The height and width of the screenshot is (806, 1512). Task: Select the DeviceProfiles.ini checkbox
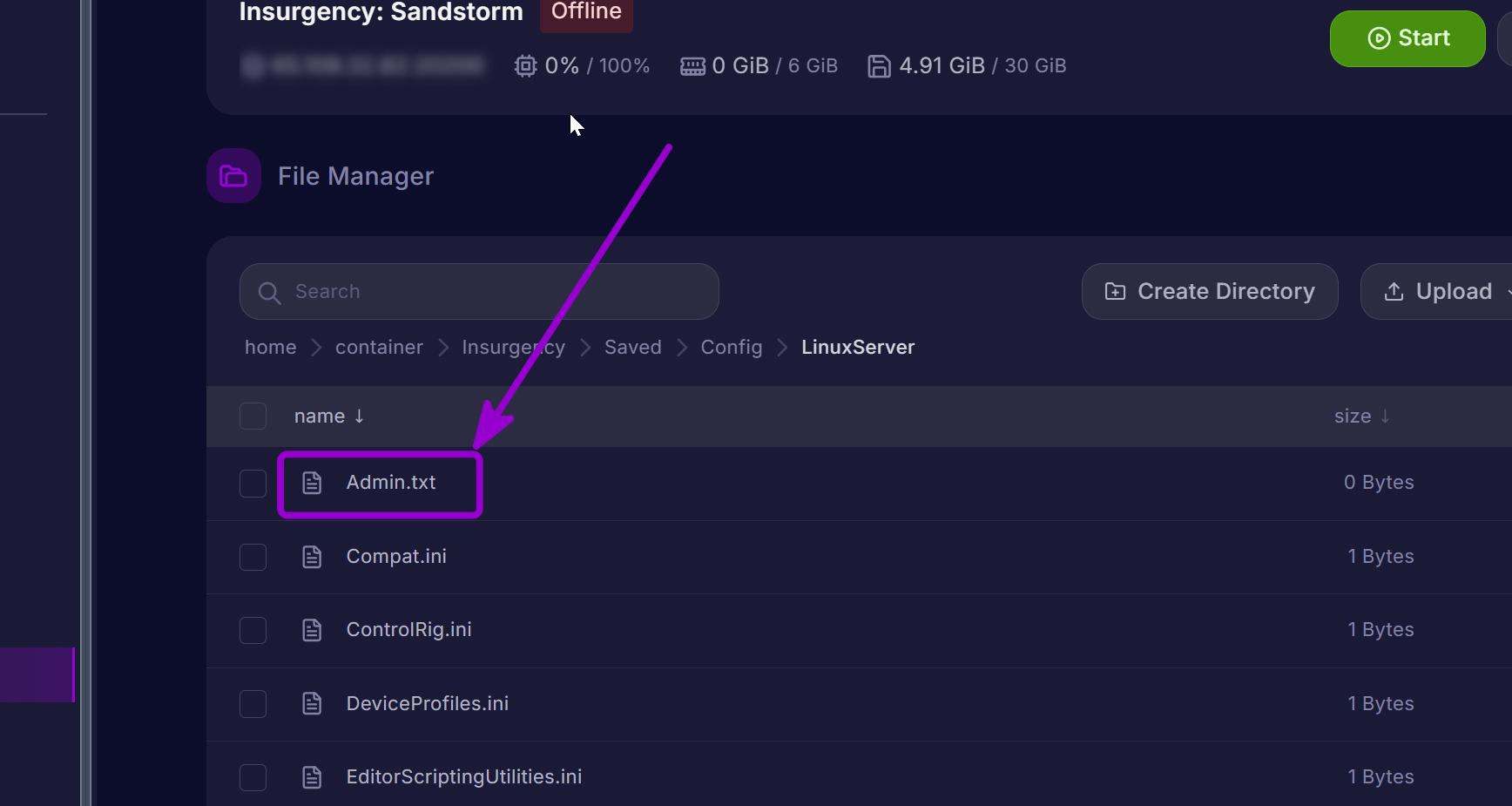[x=253, y=704]
